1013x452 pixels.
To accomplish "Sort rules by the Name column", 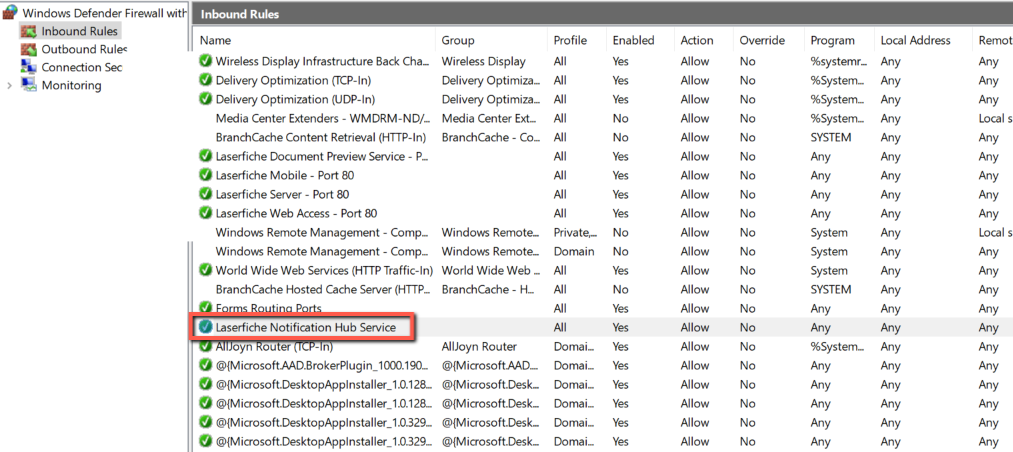I will click(215, 40).
